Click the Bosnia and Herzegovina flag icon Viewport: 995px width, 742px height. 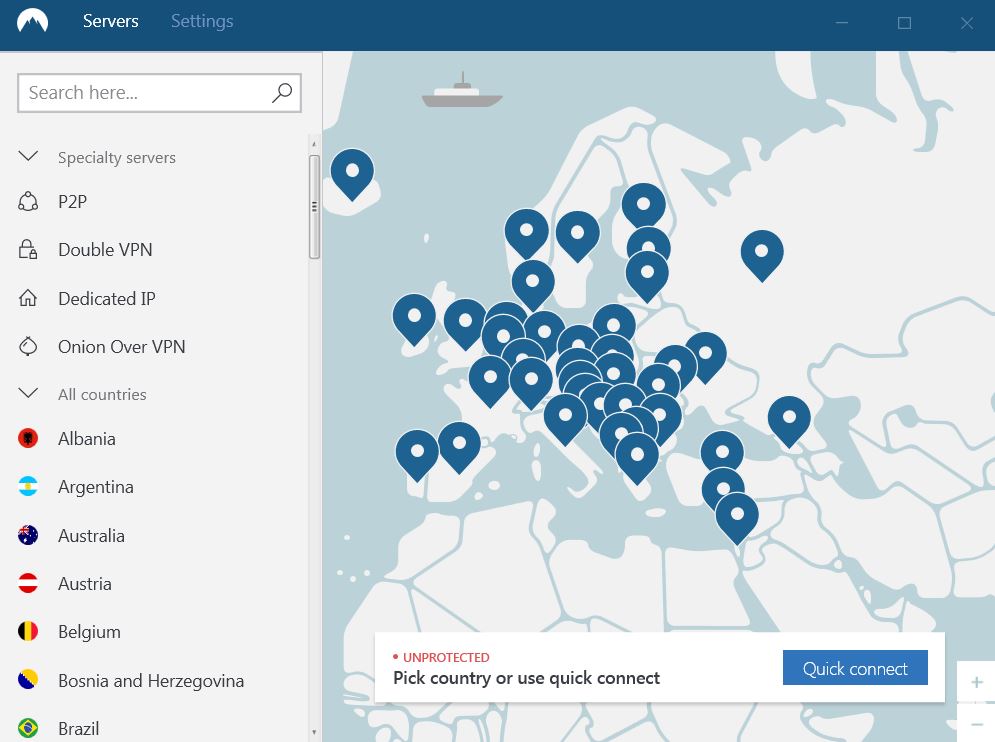[28, 680]
